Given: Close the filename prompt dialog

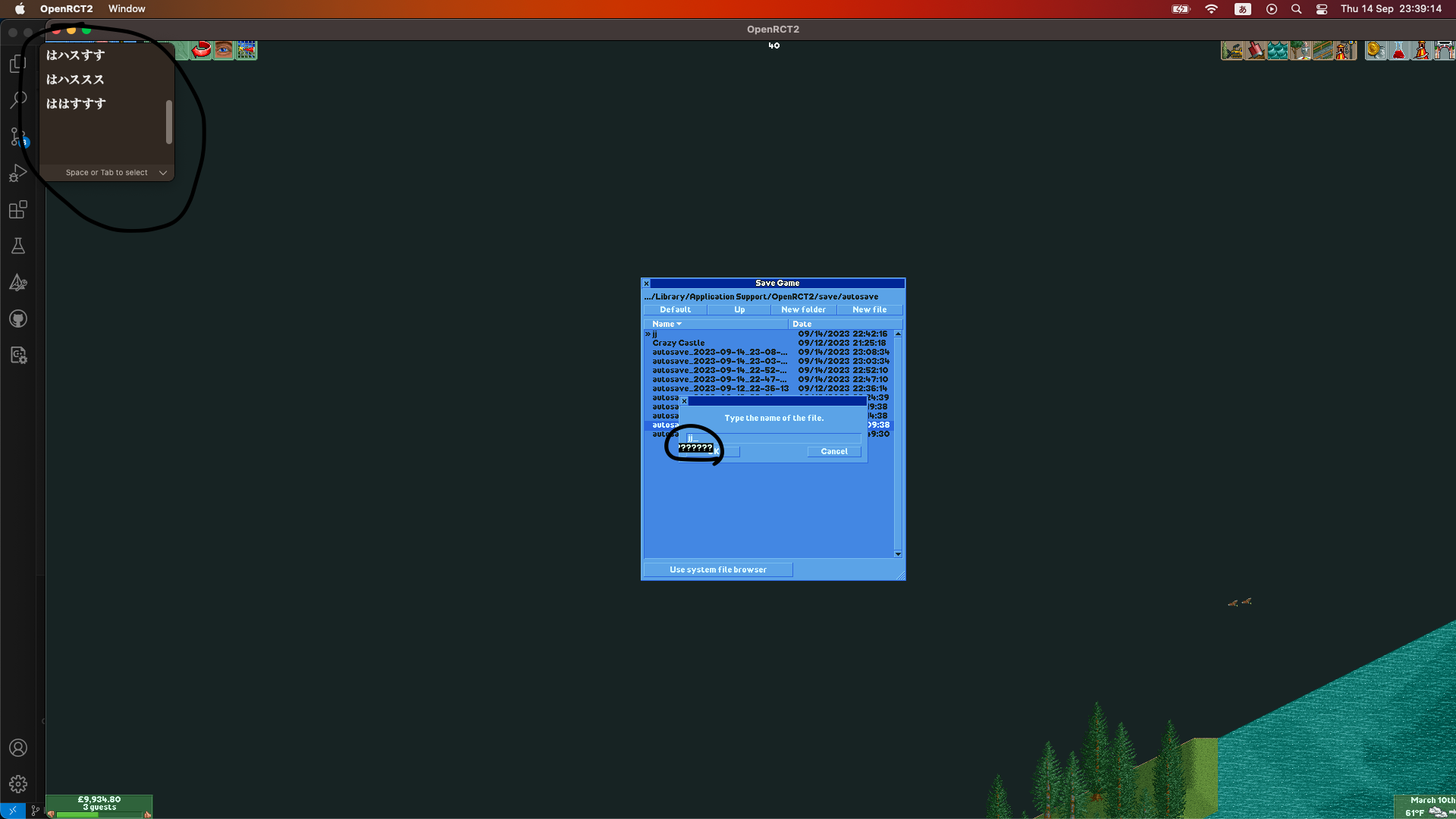Looking at the screenshot, I should [x=684, y=401].
